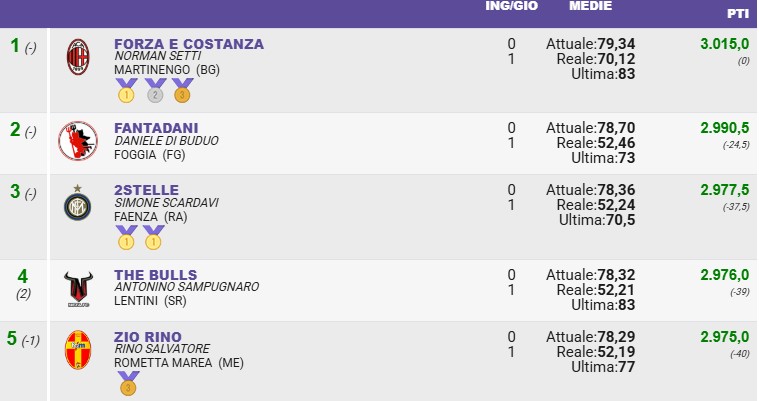
Task: Open THE BULLS team page
Action: click(156, 275)
